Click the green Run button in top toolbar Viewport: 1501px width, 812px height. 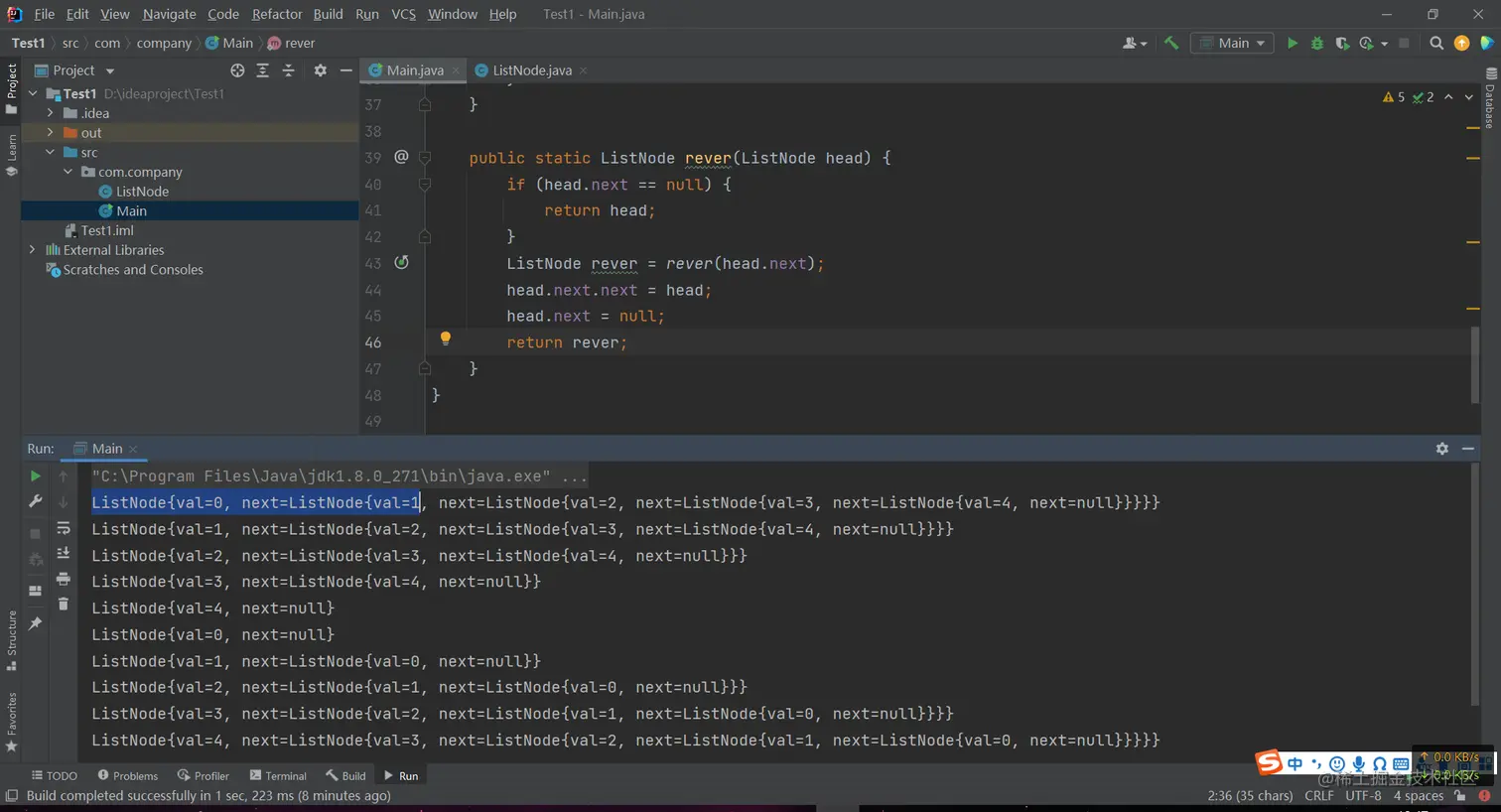click(1292, 43)
